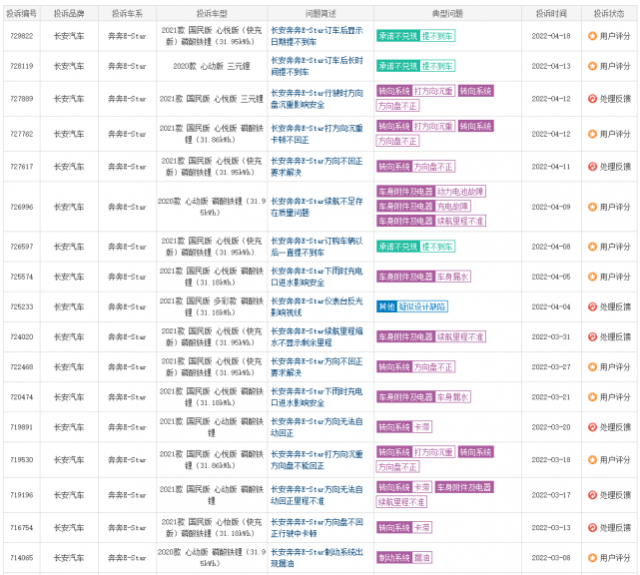Open complaint 719891 problem description link

(317, 427)
